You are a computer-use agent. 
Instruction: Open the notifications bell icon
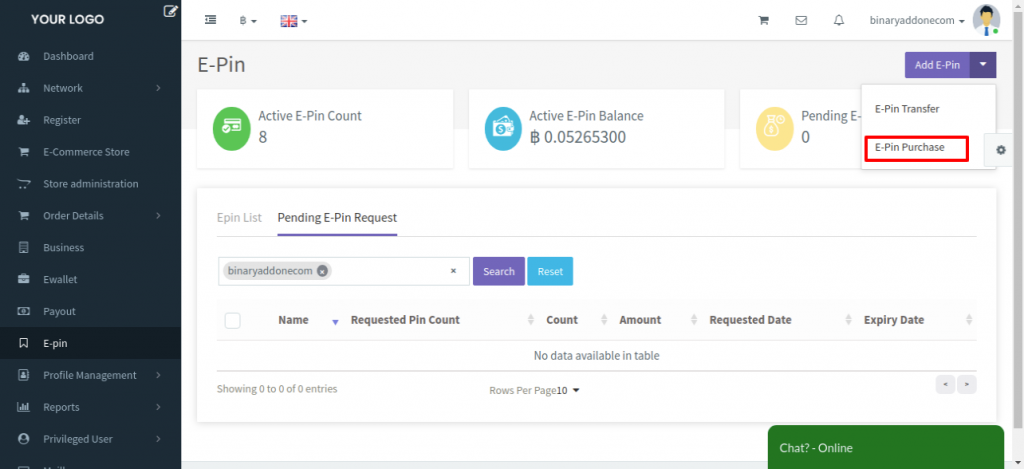tap(839, 20)
